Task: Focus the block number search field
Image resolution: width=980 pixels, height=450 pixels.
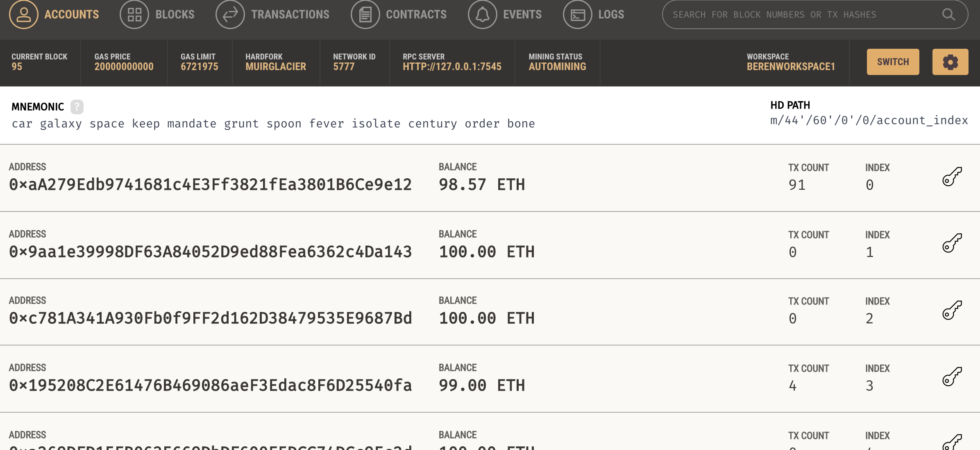Action: click(800, 15)
